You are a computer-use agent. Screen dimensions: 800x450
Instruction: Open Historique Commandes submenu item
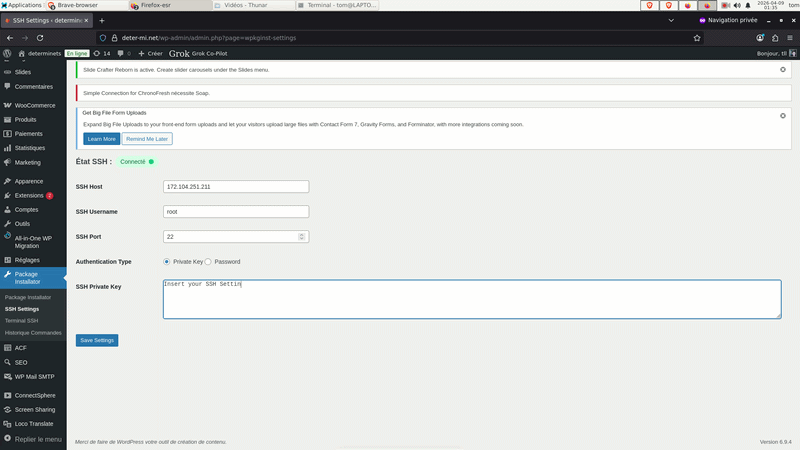(x=33, y=333)
